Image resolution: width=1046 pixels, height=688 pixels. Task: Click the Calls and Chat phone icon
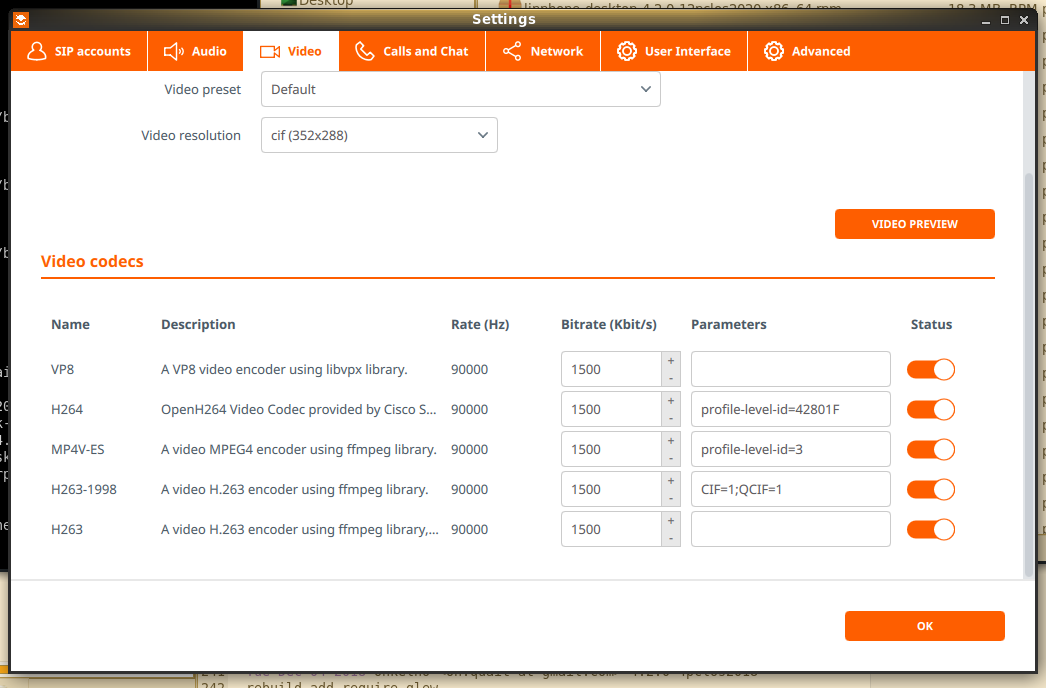pos(365,51)
